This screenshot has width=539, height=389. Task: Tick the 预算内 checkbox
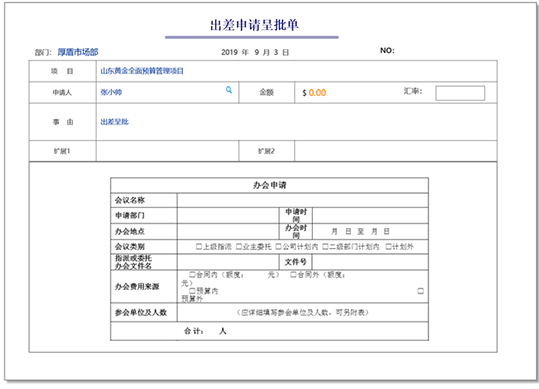click(192, 291)
